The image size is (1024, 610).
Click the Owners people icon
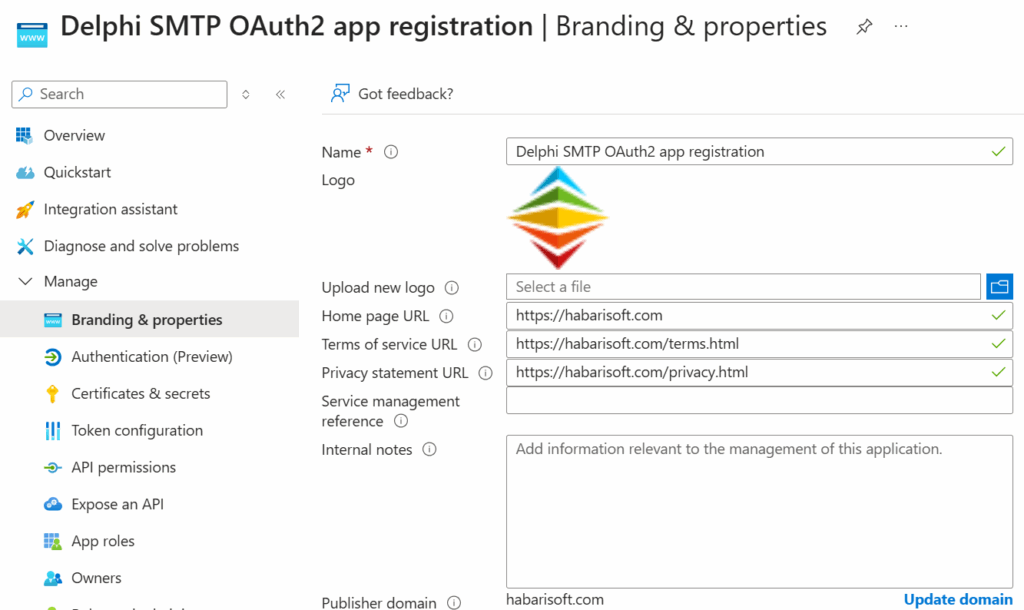tap(53, 578)
